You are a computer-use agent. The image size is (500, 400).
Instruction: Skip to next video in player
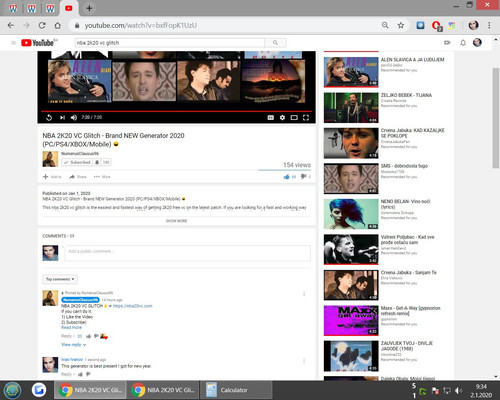coord(62,117)
